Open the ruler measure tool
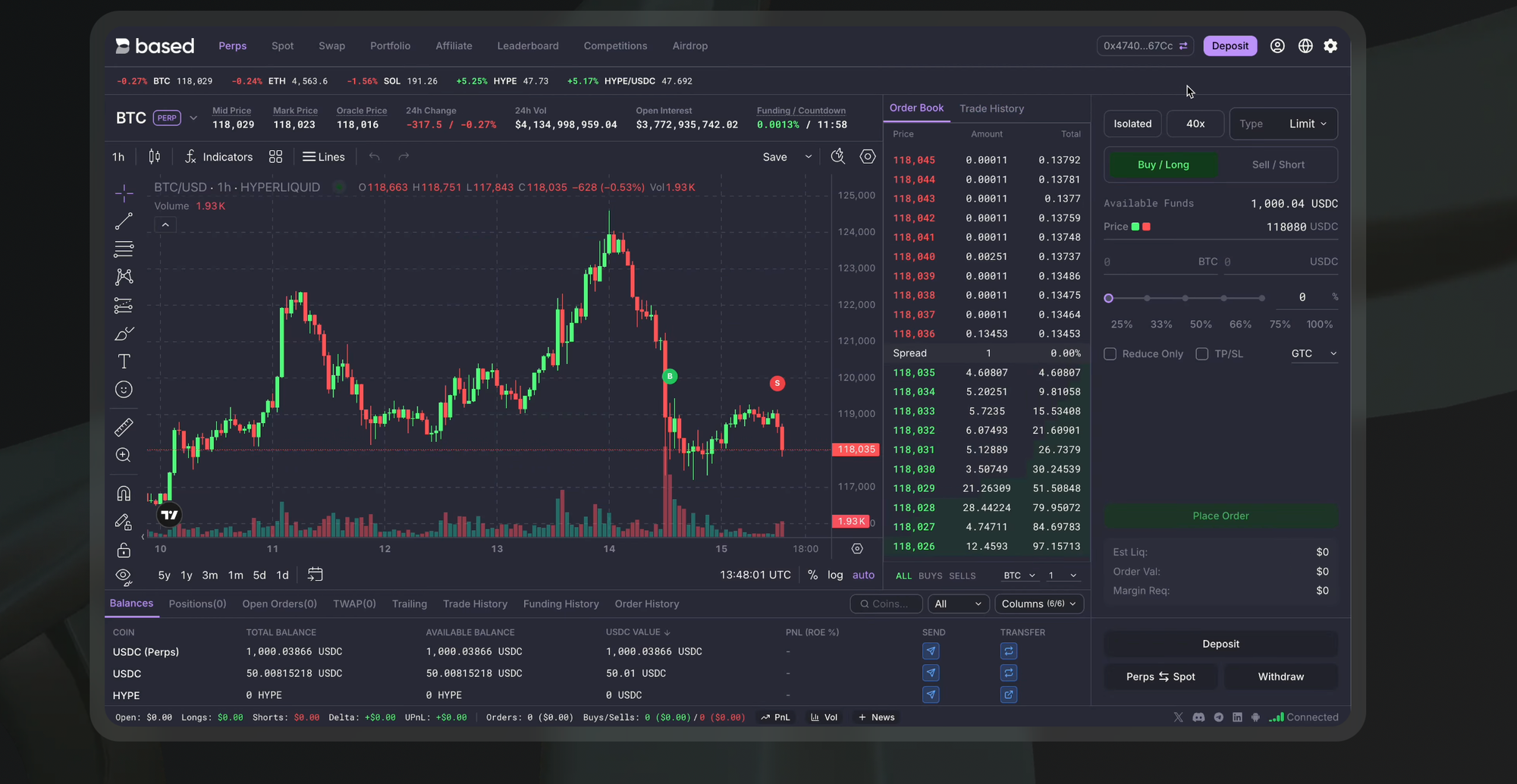 [124, 427]
